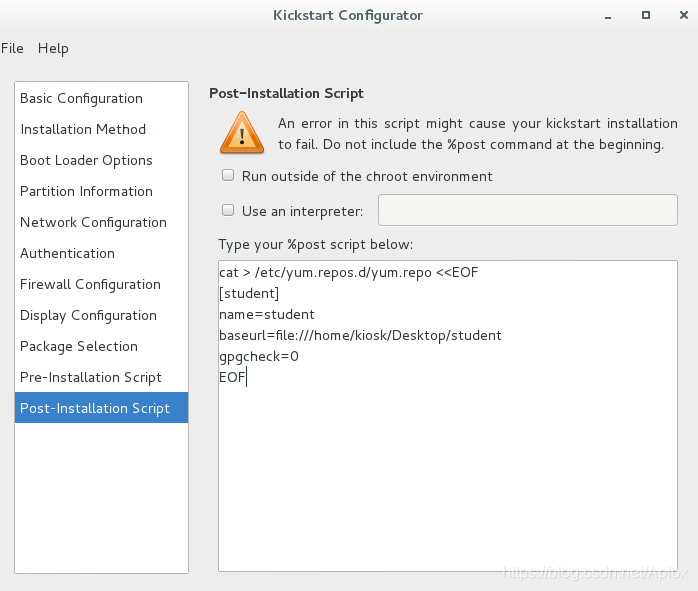698x591 pixels.
Task: Click the interpreter text field
Action: coord(528,210)
